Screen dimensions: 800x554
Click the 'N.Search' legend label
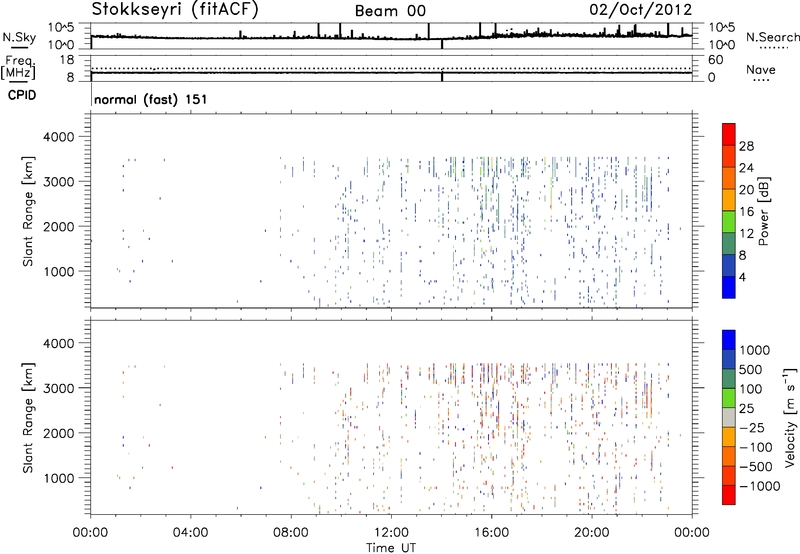coord(772,37)
